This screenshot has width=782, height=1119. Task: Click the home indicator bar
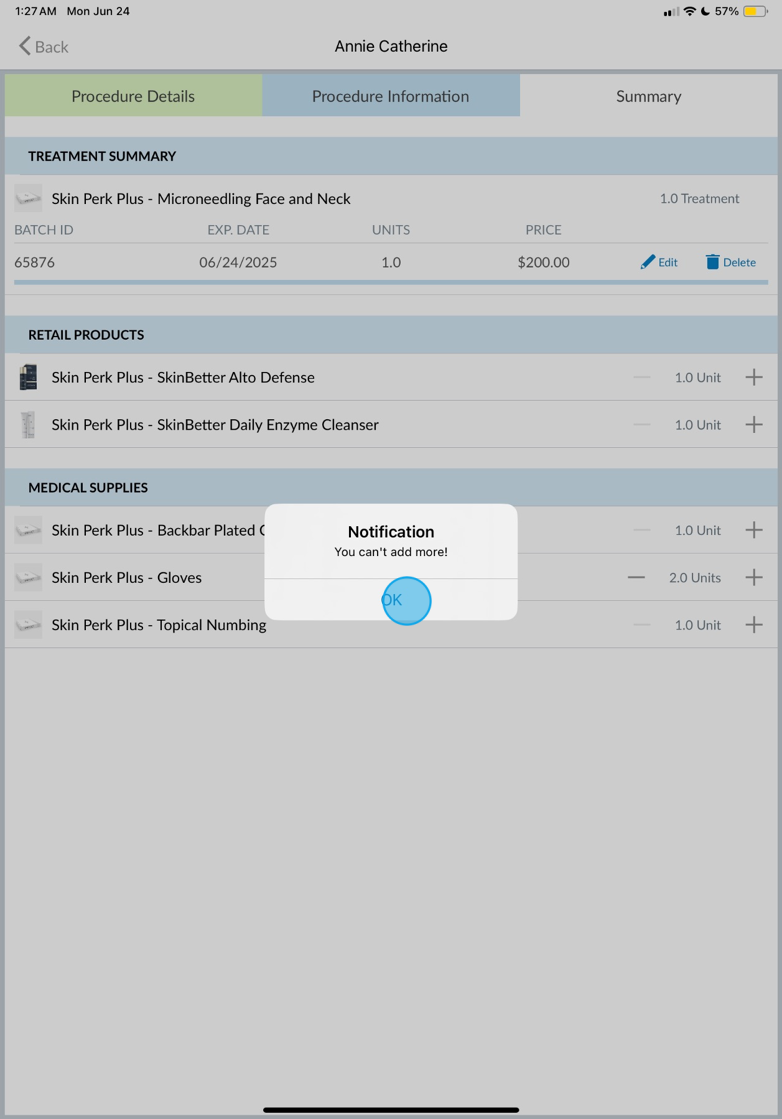391,1110
